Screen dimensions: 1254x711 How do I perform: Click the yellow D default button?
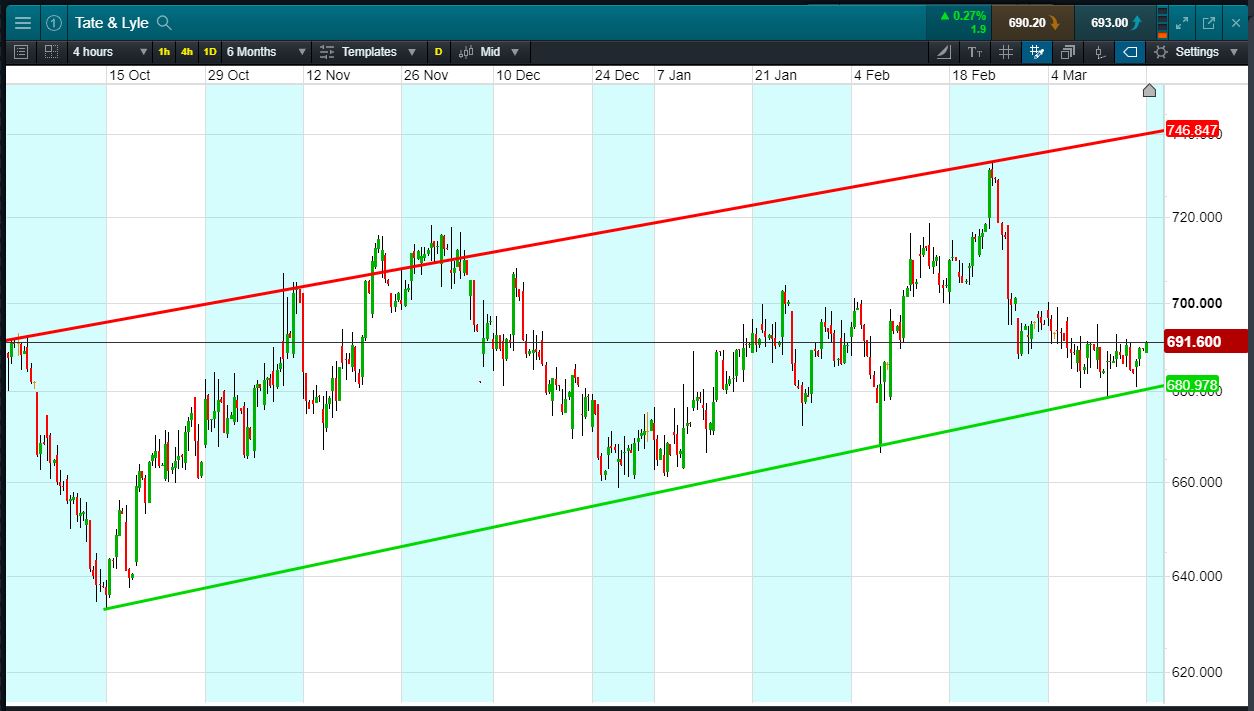tap(438, 52)
